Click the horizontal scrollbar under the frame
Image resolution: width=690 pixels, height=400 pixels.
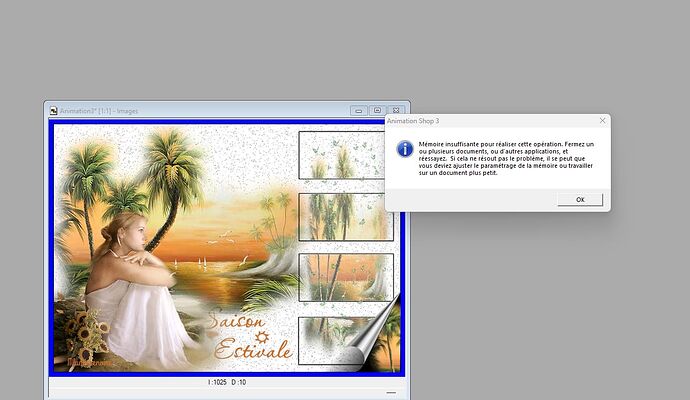click(227, 393)
